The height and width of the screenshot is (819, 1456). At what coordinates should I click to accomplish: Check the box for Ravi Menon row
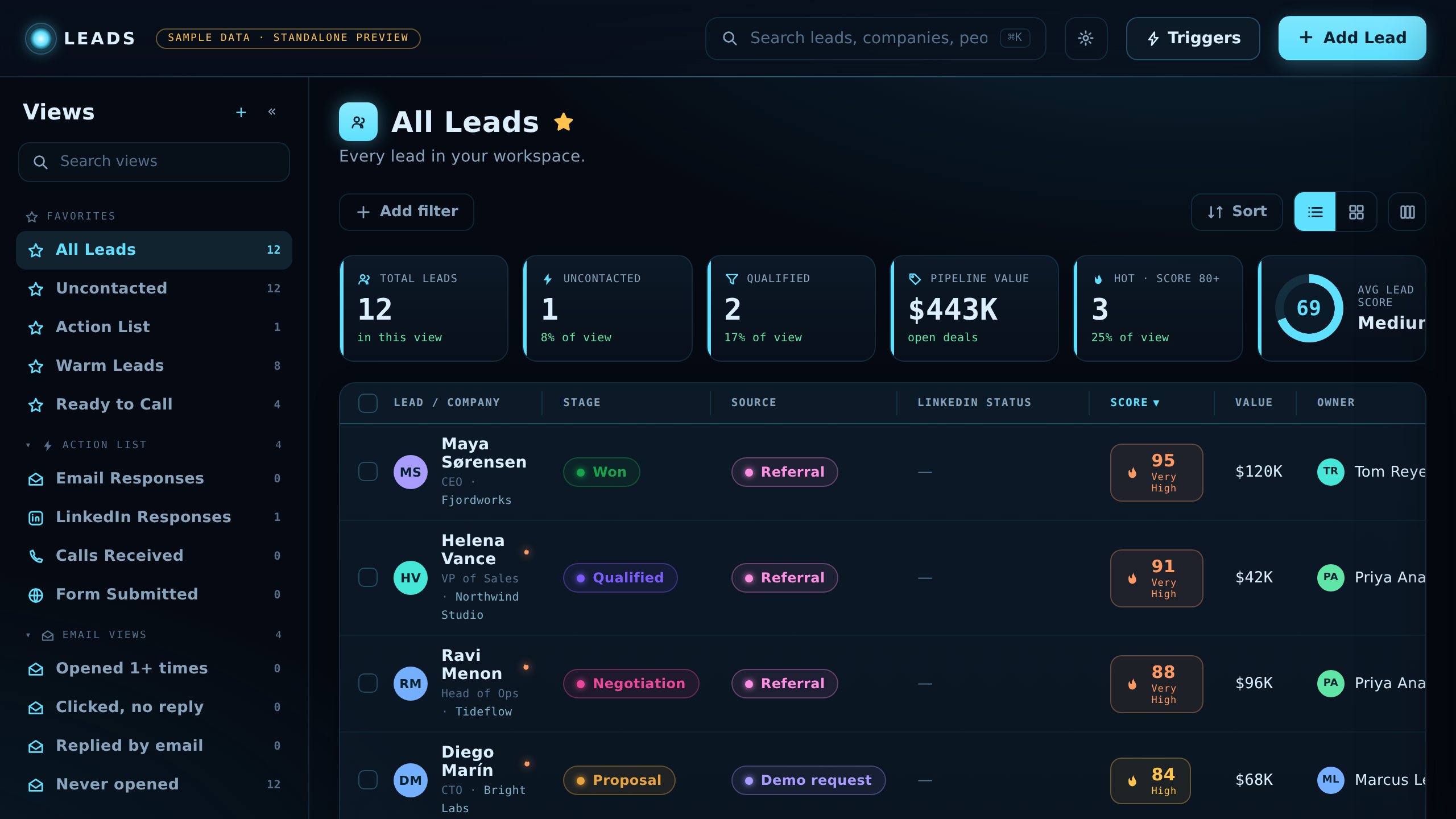(x=368, y=683)
